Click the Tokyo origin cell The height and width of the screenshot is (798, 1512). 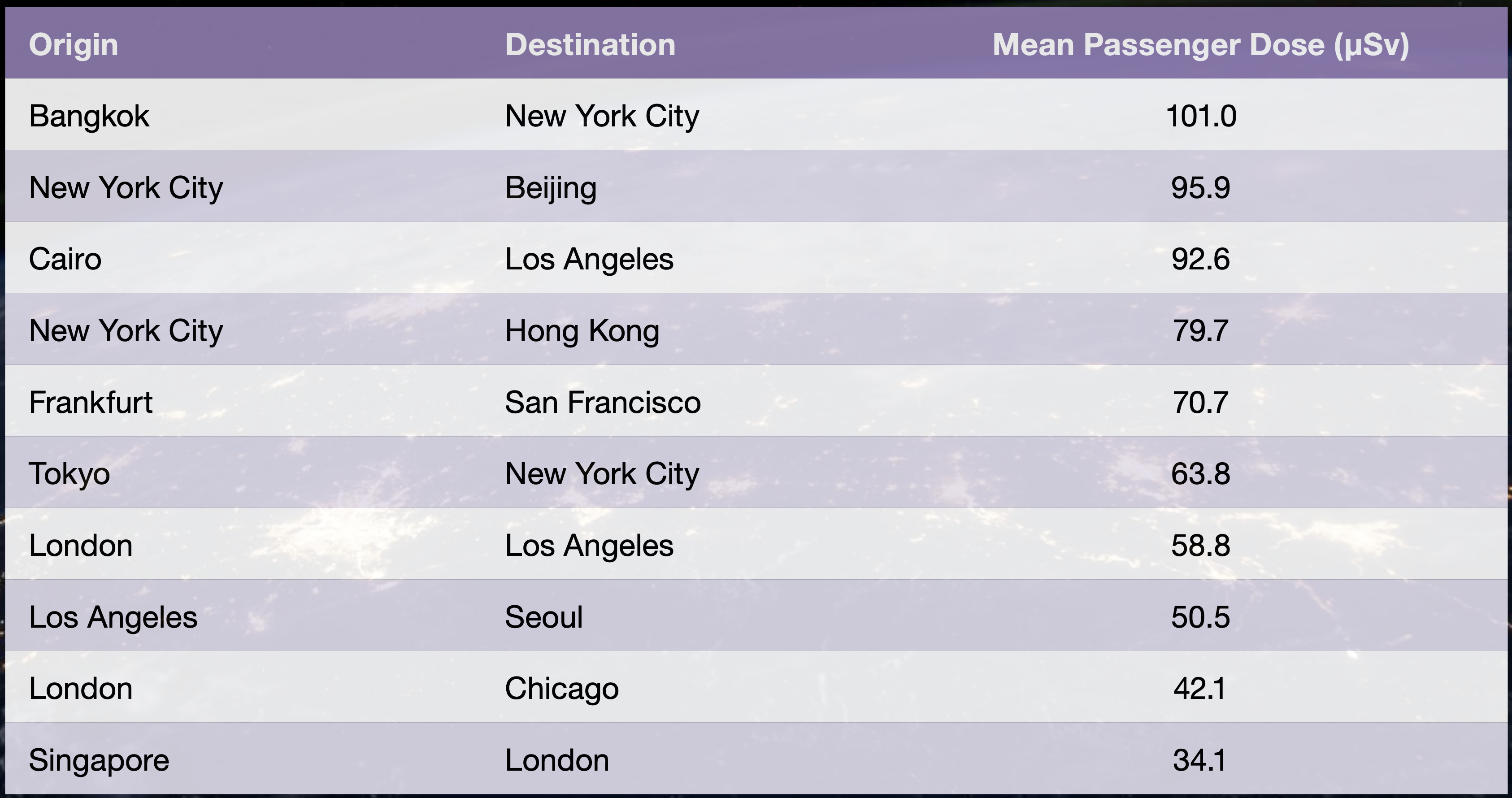69,473
